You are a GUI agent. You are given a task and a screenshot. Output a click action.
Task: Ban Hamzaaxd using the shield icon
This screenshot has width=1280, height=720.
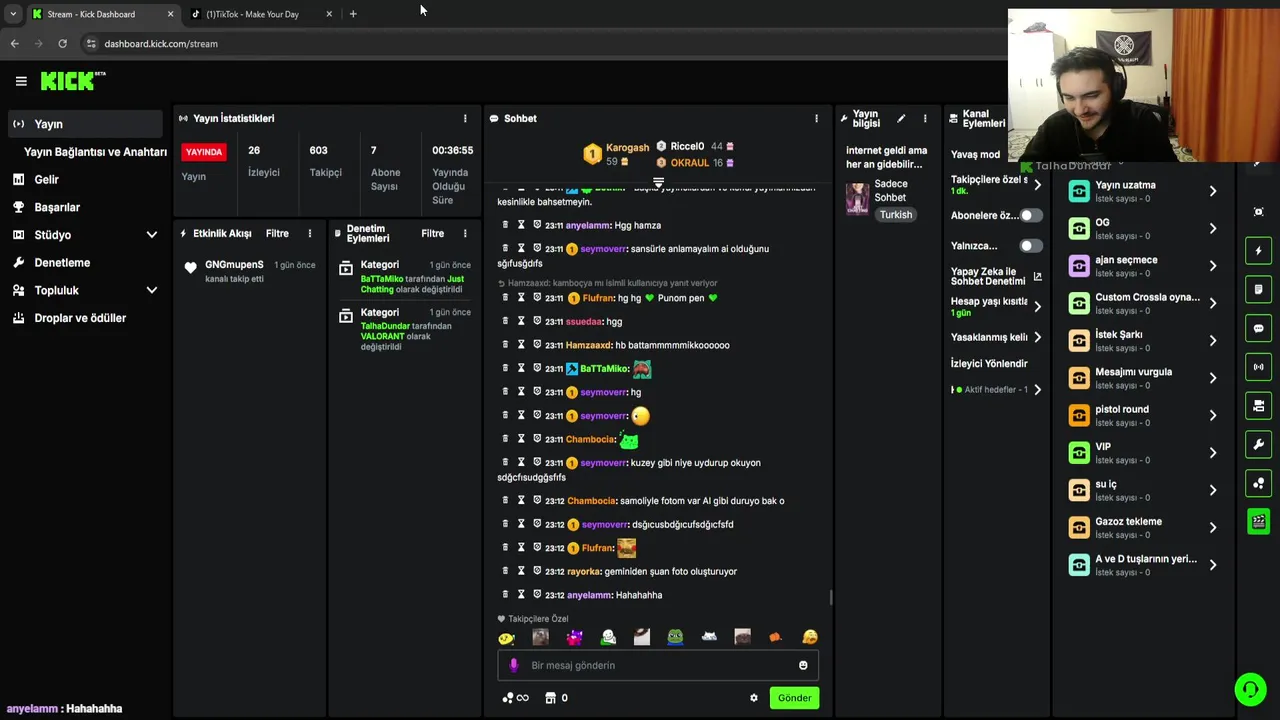click(x=537, y=345)
